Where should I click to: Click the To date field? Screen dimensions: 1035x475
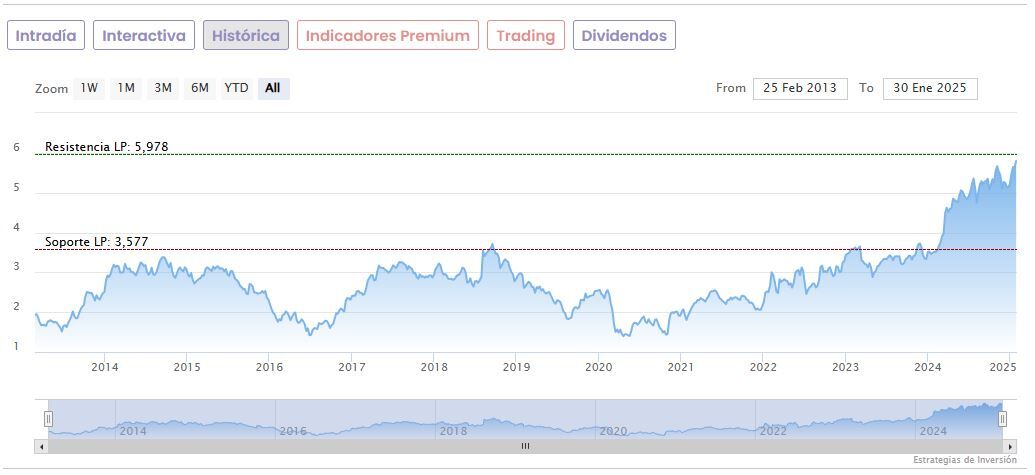click(x=929, y=88)
